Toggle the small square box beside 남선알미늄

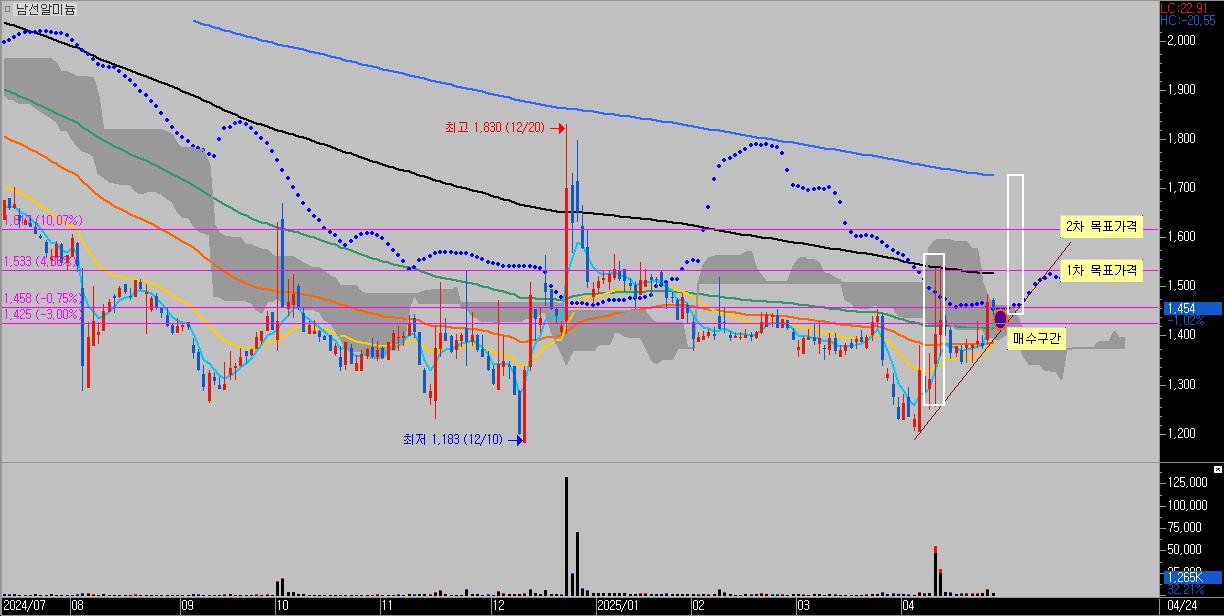[x=8, y=9]
